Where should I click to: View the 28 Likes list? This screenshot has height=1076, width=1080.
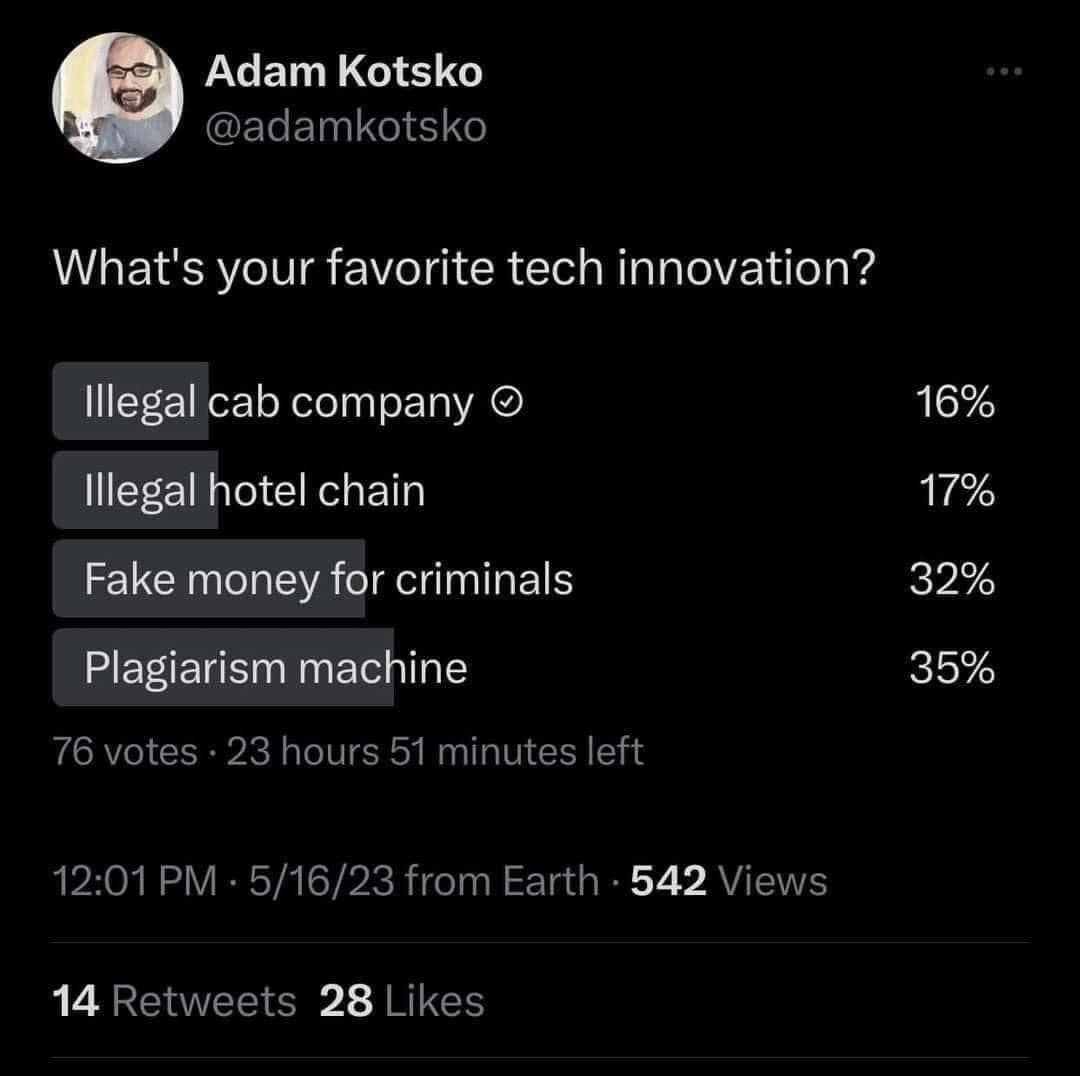point(401,1001)
